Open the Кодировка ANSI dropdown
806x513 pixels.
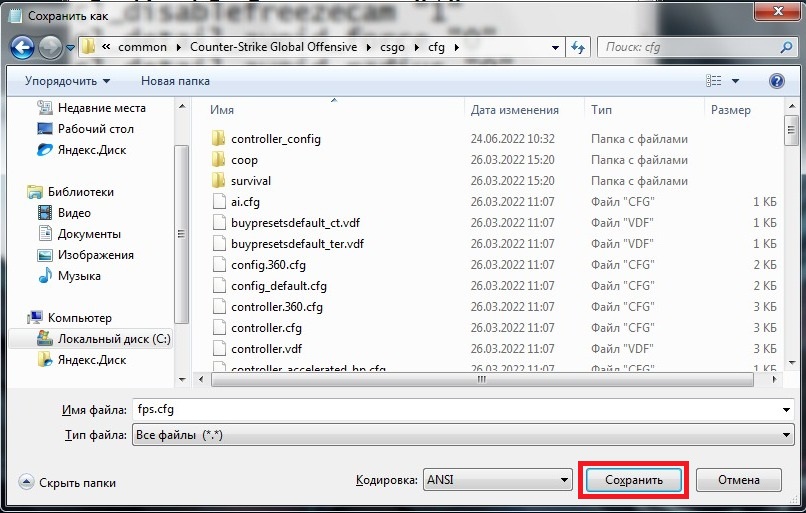coord(498,480)
